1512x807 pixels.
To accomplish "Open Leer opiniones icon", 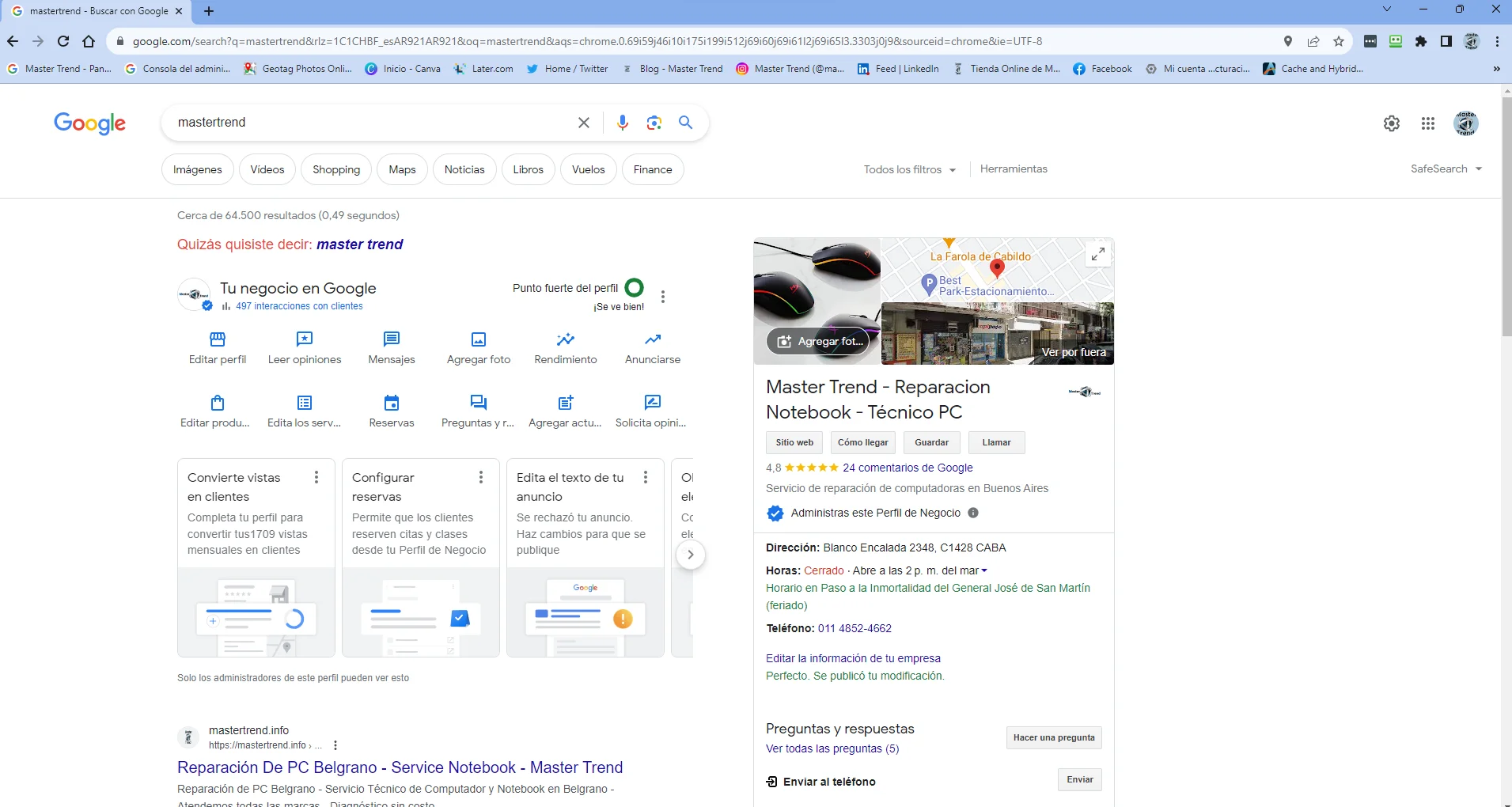I will click(305, 339).
